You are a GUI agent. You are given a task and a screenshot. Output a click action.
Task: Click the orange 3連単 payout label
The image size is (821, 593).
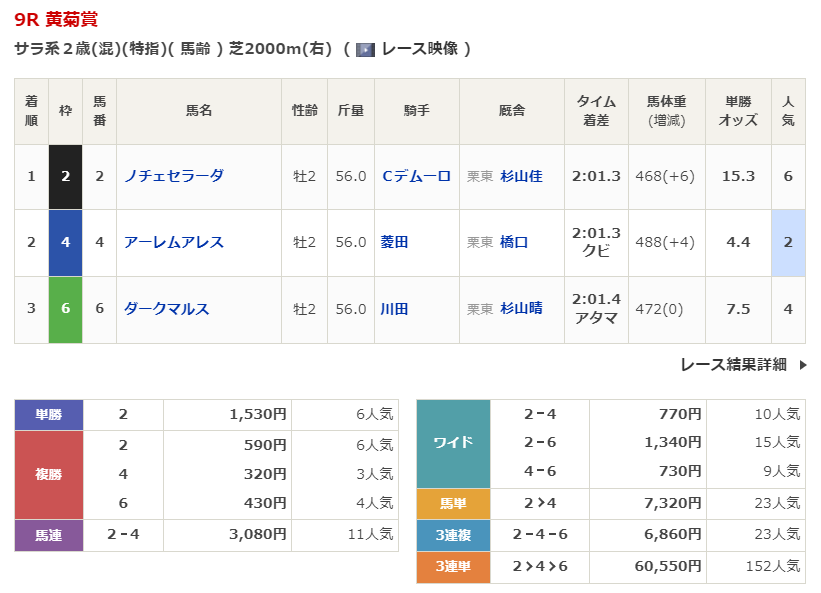point(453,567)
